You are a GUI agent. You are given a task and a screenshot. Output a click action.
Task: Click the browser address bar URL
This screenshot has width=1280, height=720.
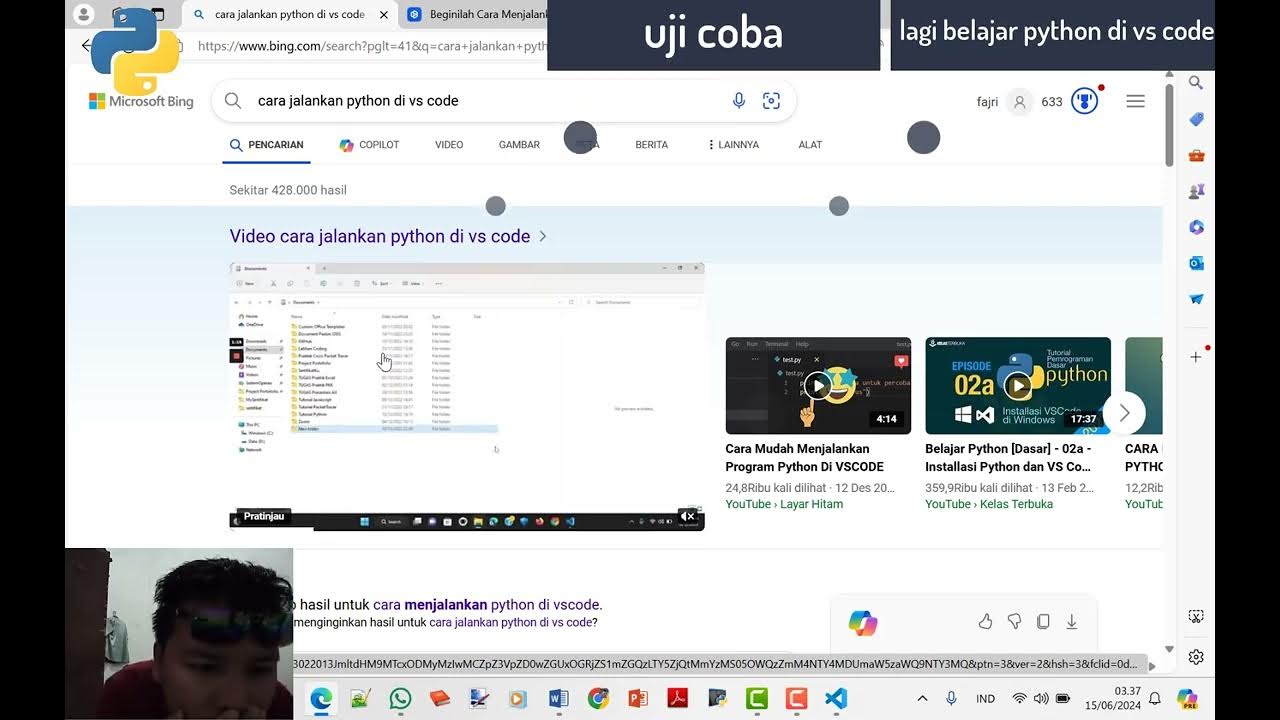pyautogui.click(x=372, y=46)
